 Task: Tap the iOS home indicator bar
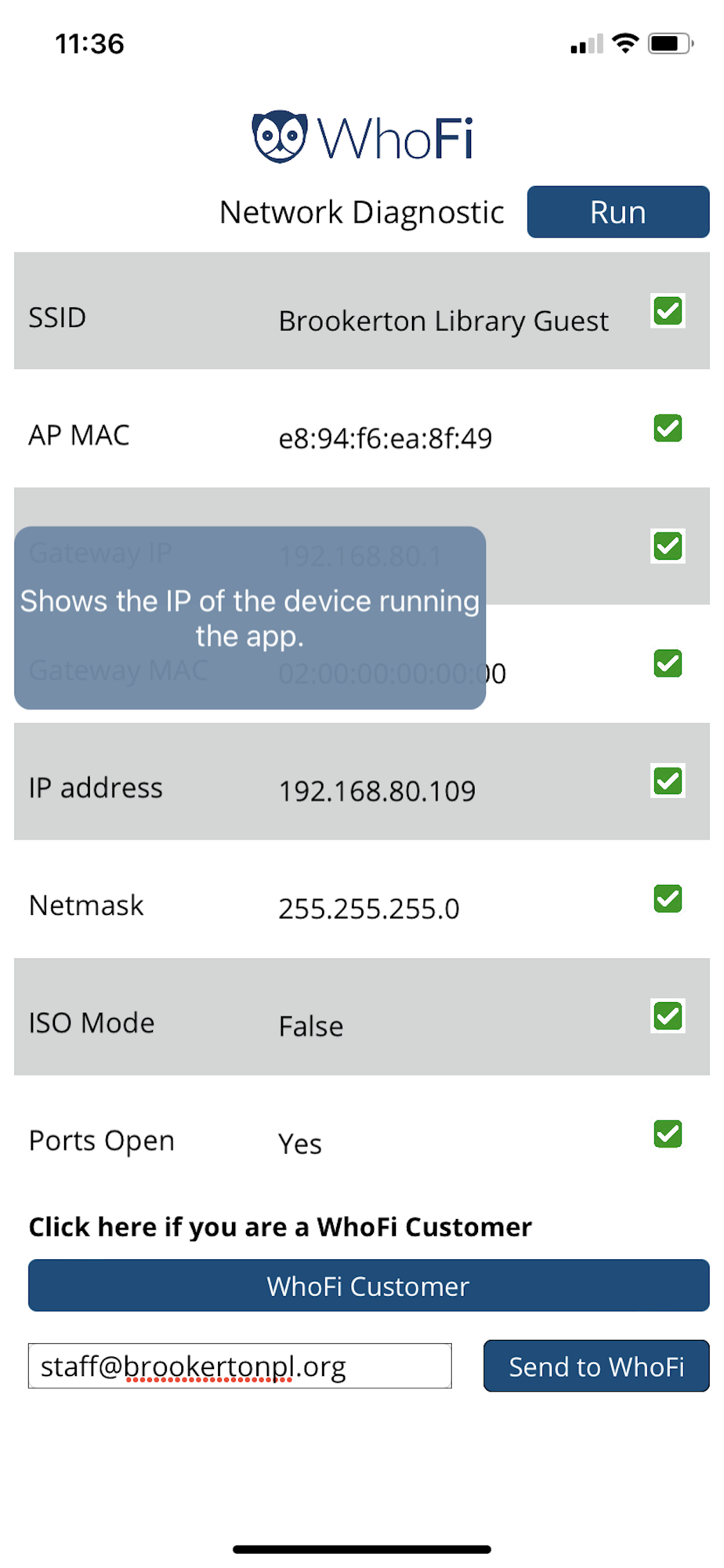coord(362,1549)
